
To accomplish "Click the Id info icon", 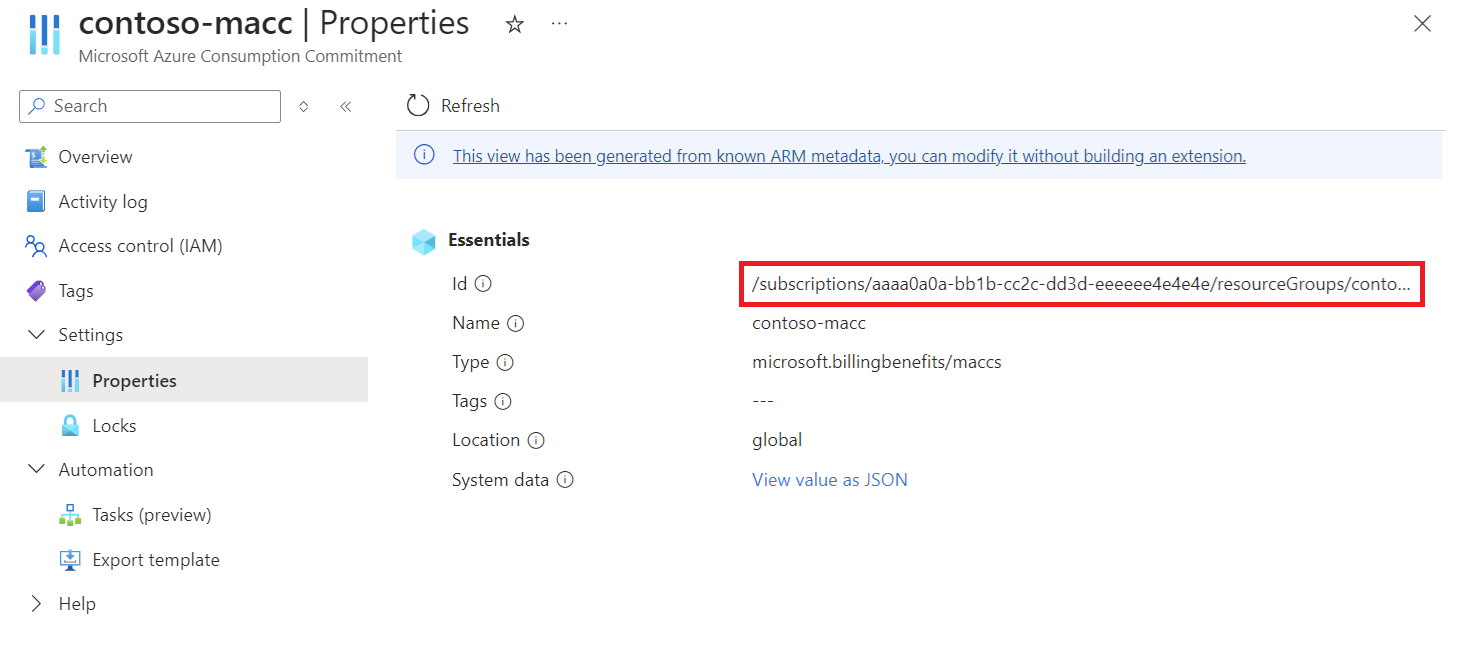I will pyautogui.click(x=484, y=284).
